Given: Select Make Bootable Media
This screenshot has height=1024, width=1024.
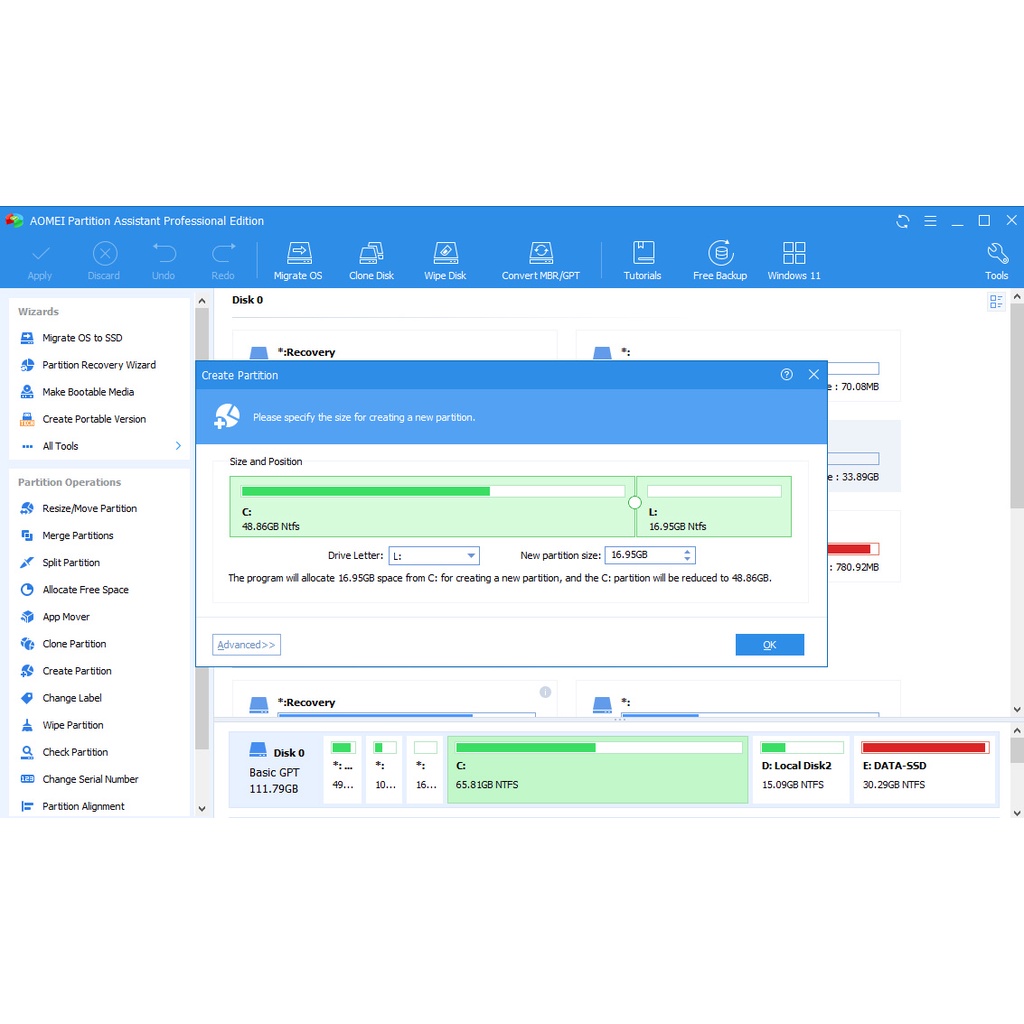Looking at the screenshot, I should tap(88, 392).
